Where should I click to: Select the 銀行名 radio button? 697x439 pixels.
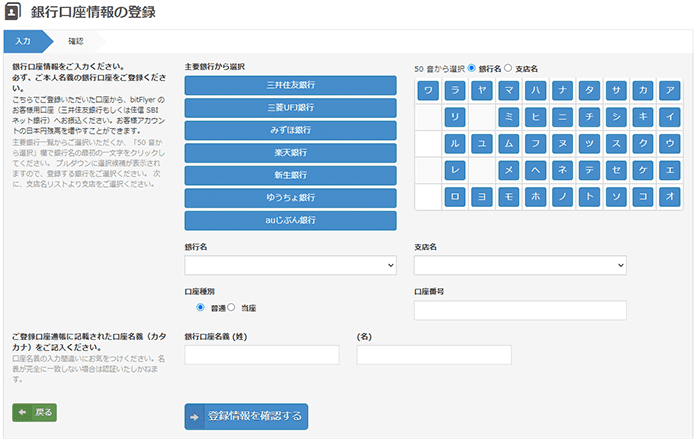[x=472, y=68]
